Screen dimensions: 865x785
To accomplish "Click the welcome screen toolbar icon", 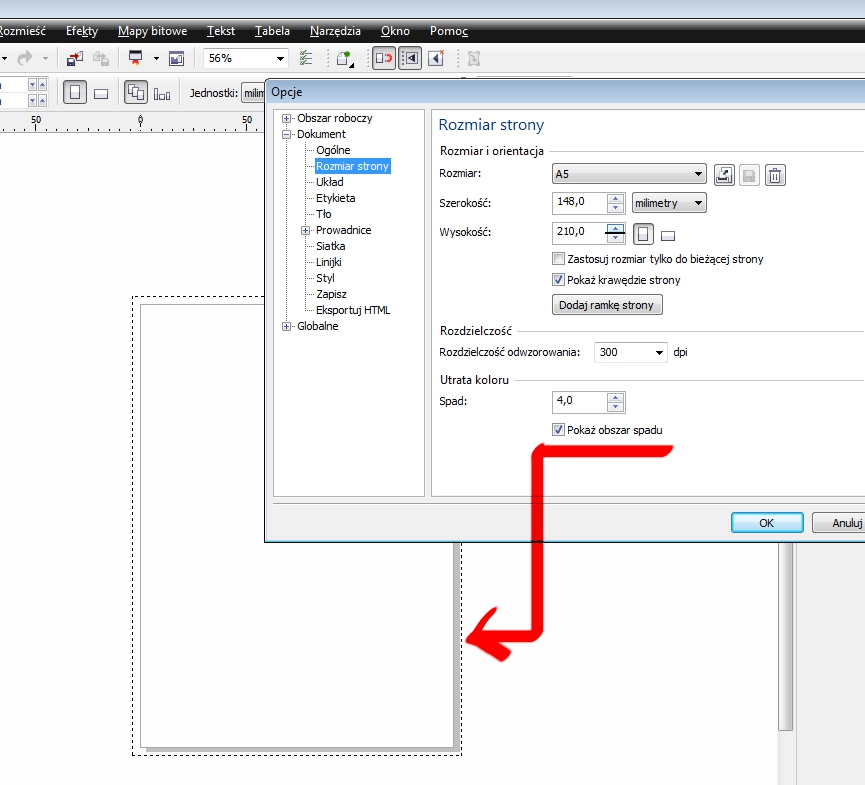I will pos(176,59).
